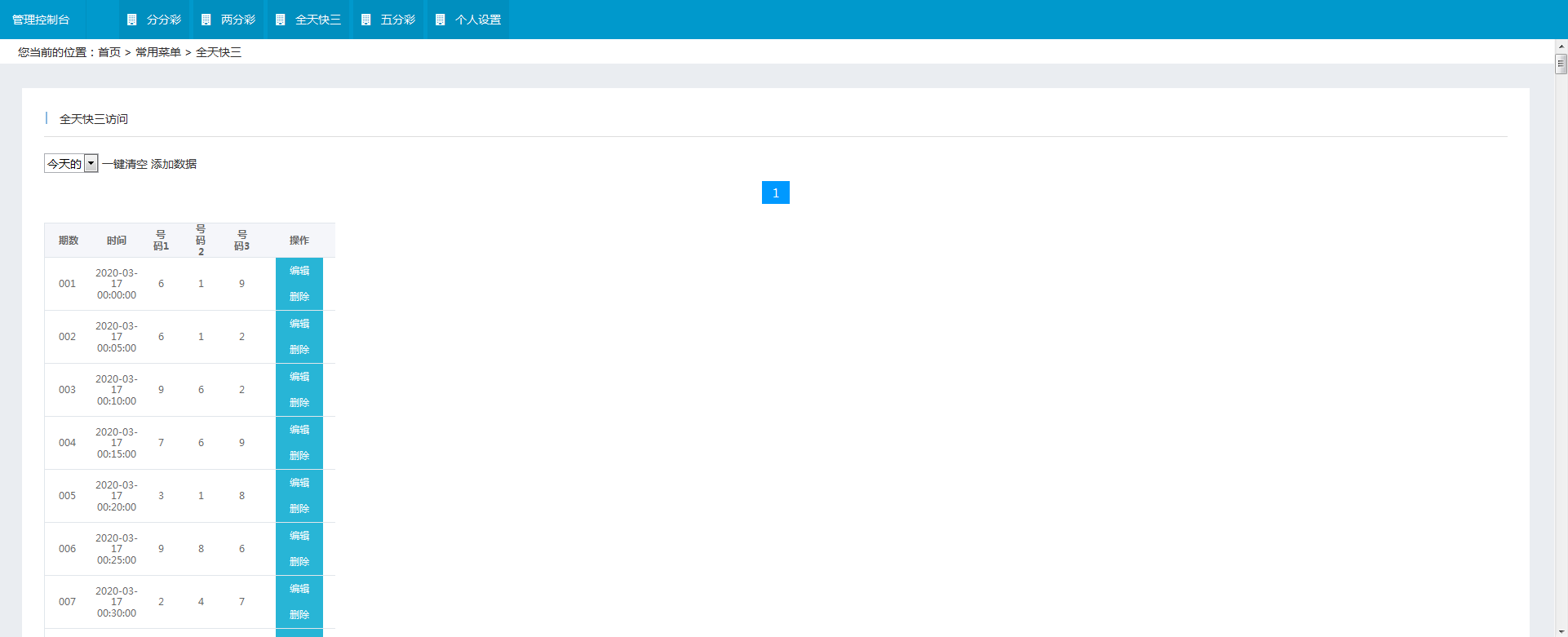Open the 分分彩 menu

click(x=163, y=20)
